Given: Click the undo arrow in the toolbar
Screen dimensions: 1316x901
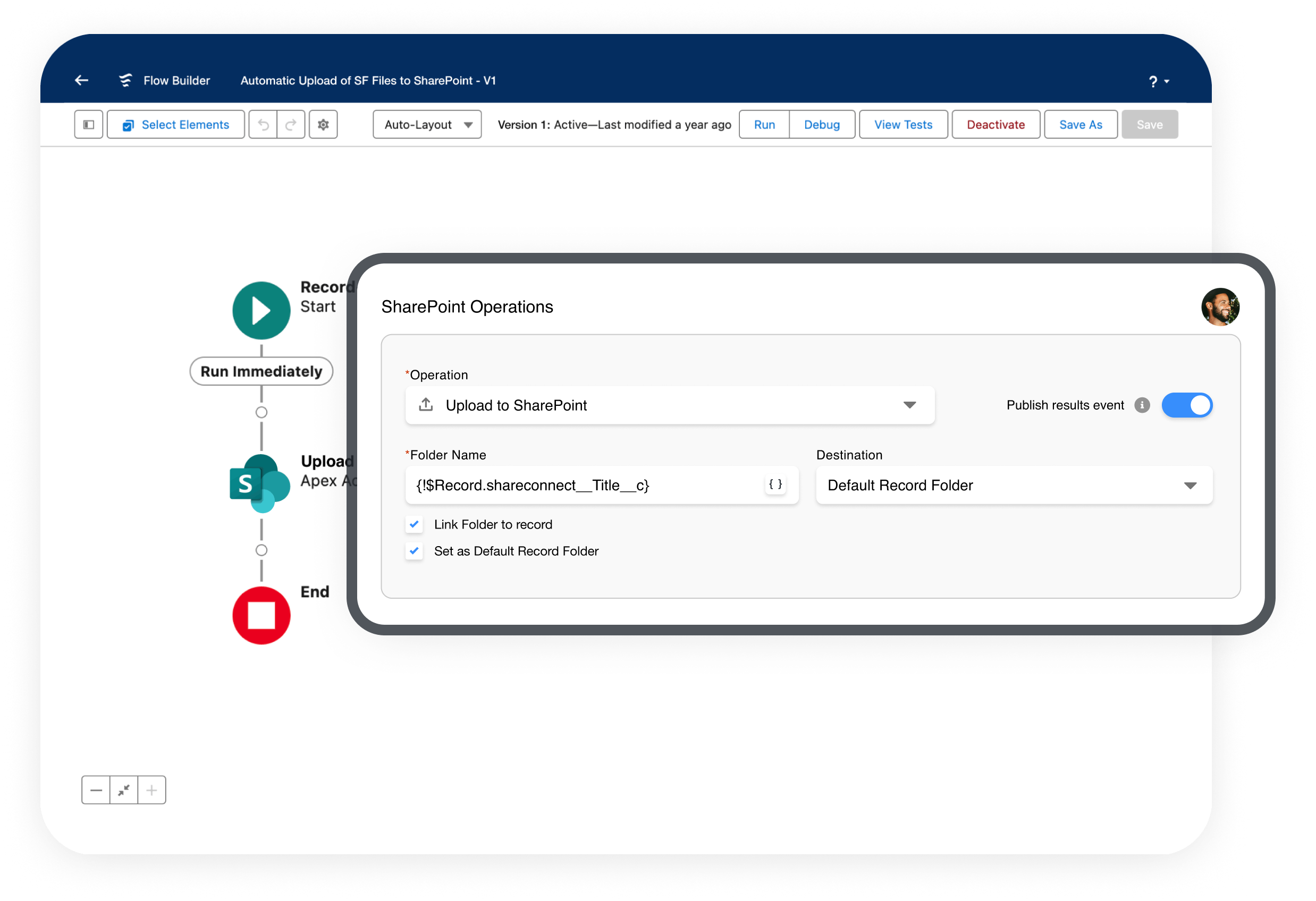Looking at the screenshot, I should click(263, 124).
